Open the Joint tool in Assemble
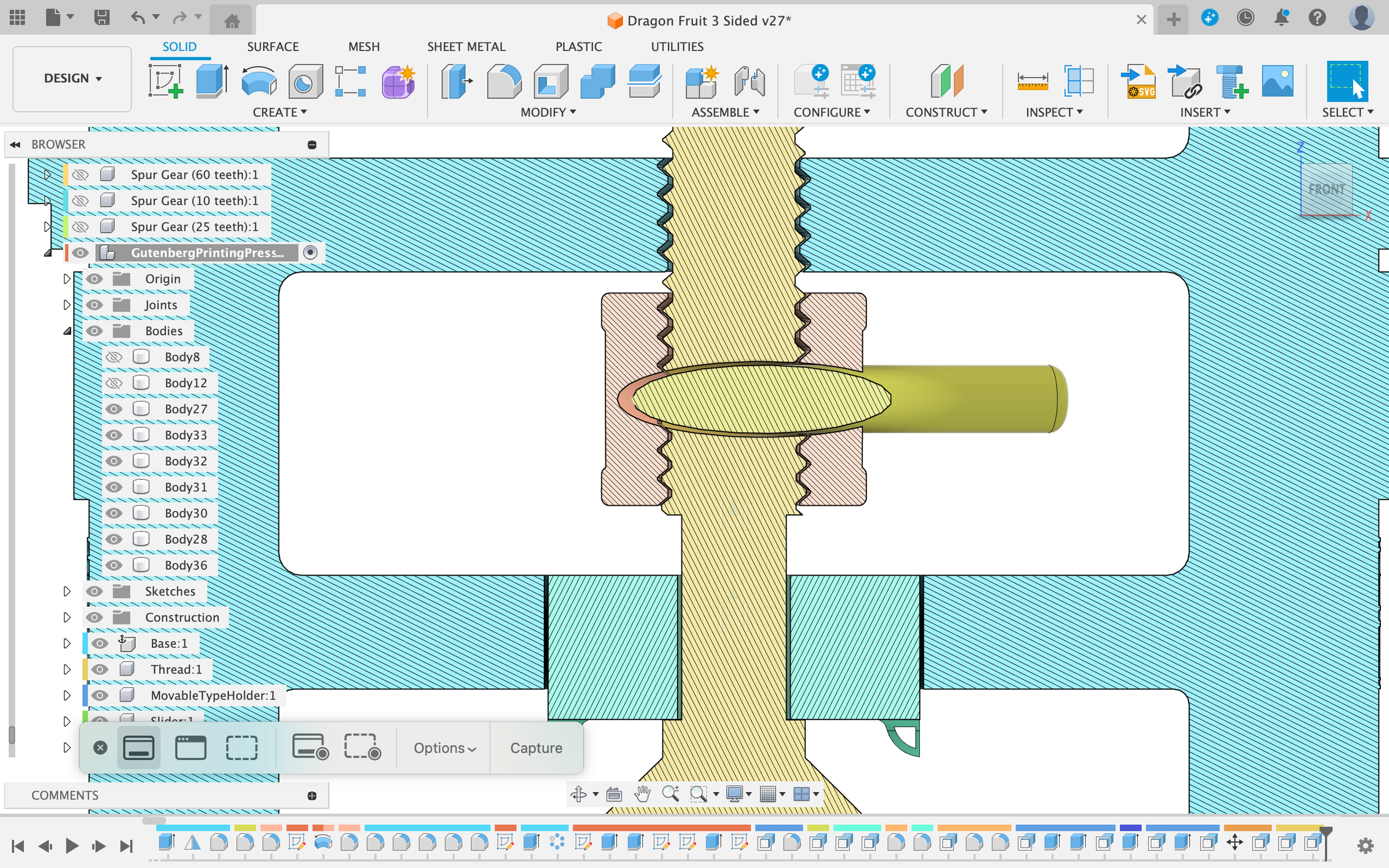The image size is (1389, 868). tap(749, 81)
